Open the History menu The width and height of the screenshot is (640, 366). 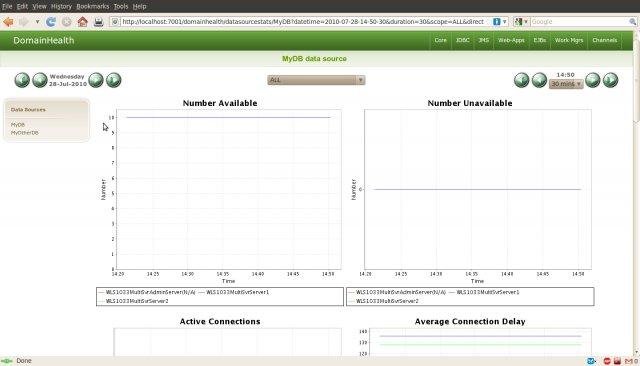[61, 7]
